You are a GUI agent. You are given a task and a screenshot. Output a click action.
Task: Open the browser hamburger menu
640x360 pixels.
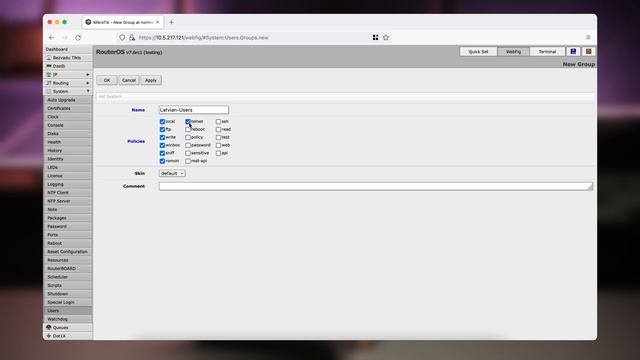pos(588,38)
